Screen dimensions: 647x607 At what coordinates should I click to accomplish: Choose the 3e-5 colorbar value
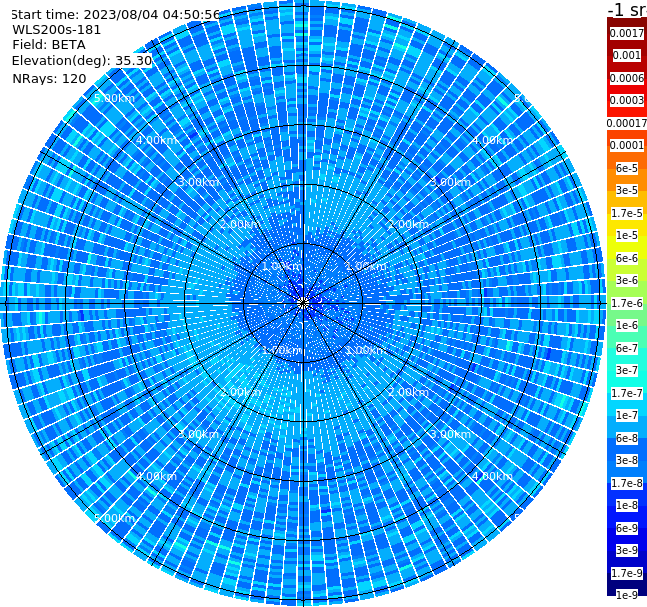[627, 190]
